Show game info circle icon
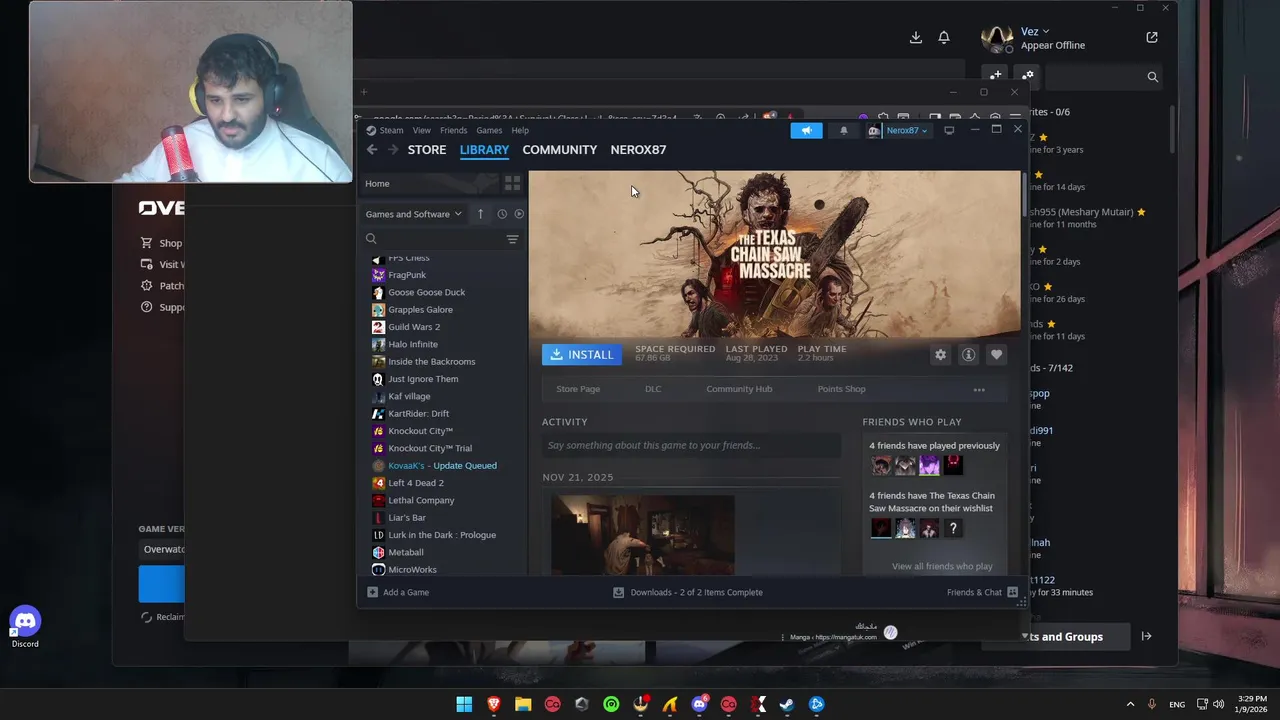 tap(968, 355)
